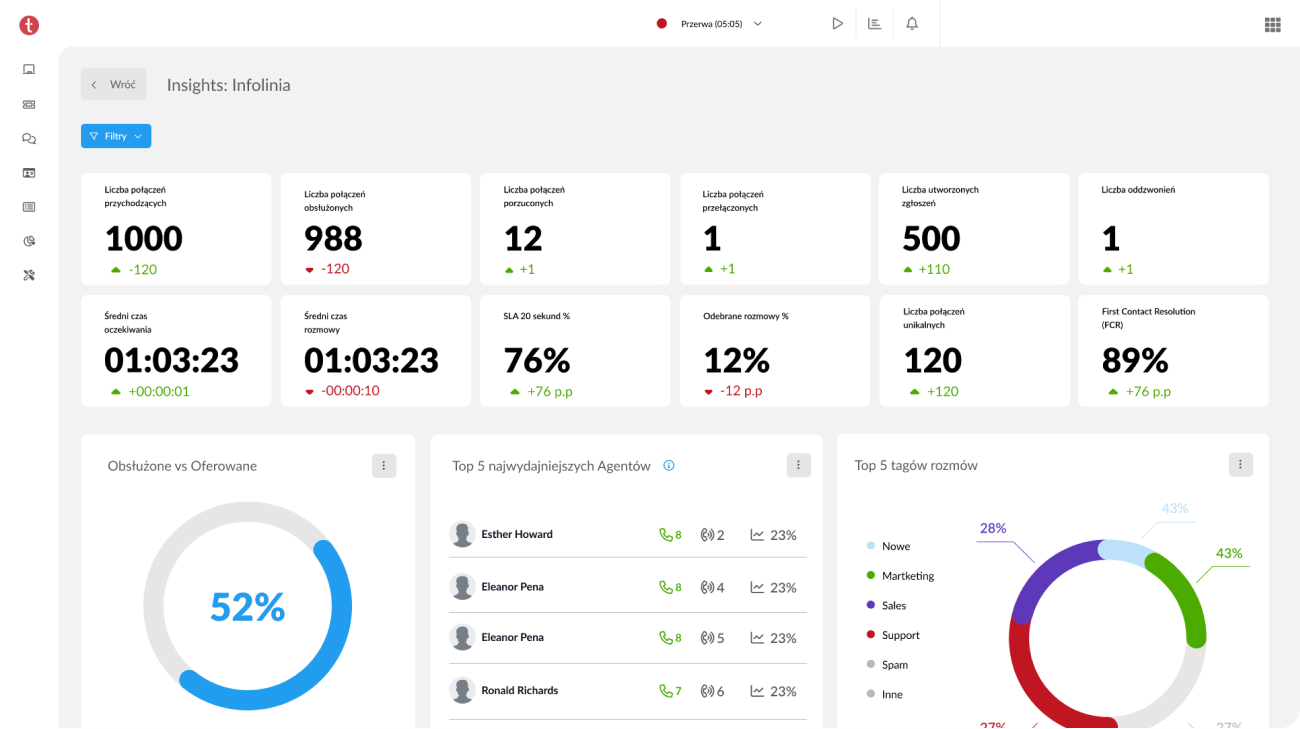Open Liczba utworzonych zgłoszeń card showing 500

[x=974, y=229]
